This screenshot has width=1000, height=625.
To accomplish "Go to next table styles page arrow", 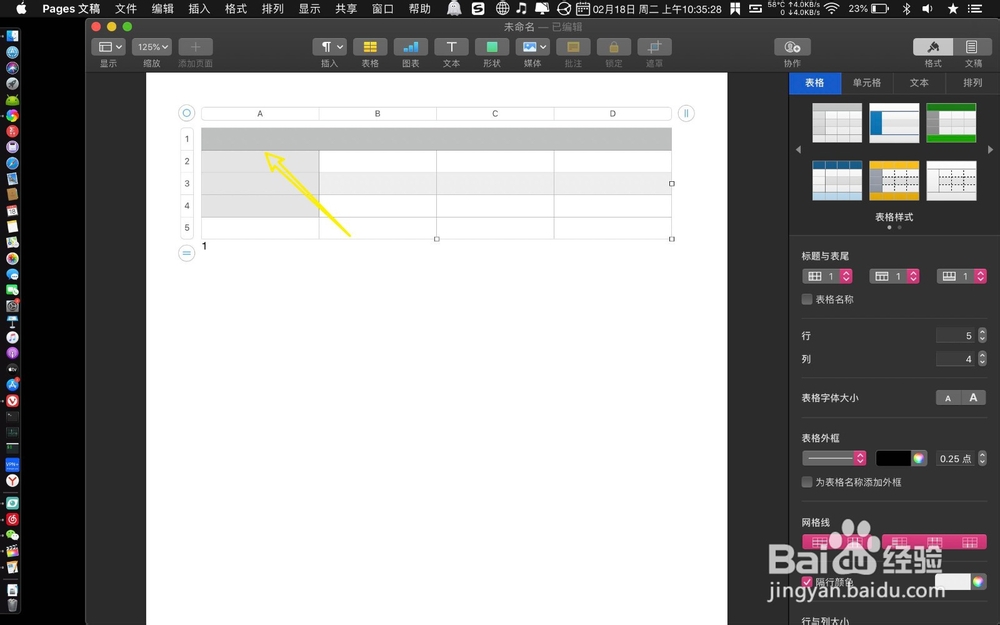I will (990, 150).
